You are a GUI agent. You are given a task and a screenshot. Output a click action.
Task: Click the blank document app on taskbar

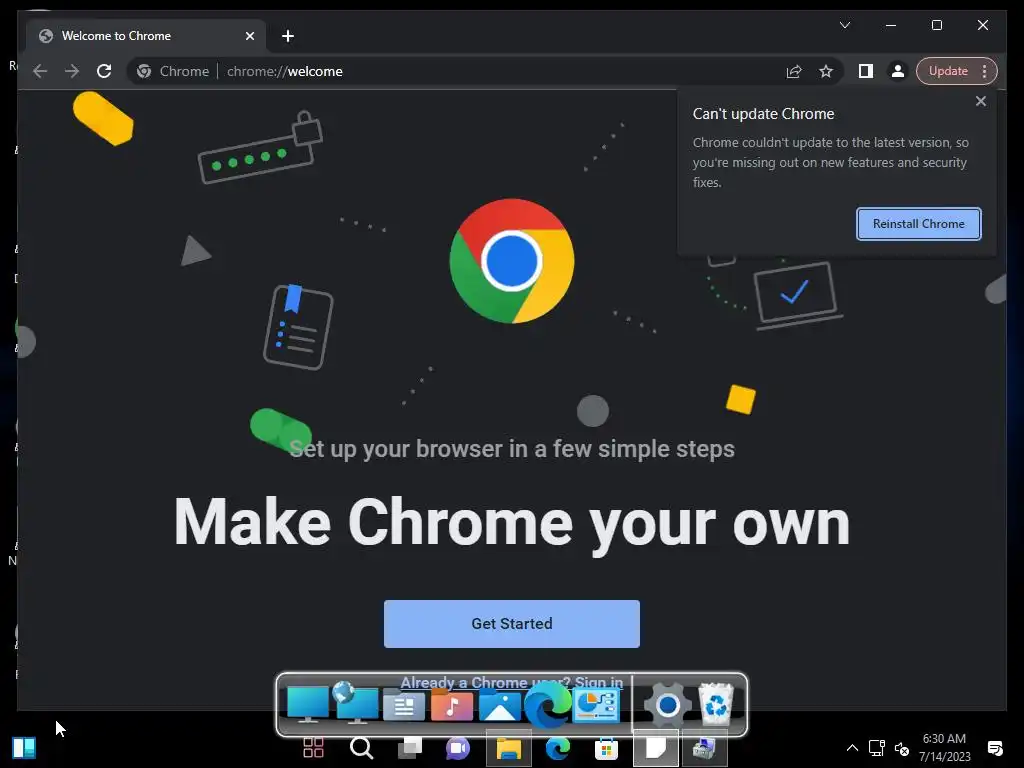point(656,748)
